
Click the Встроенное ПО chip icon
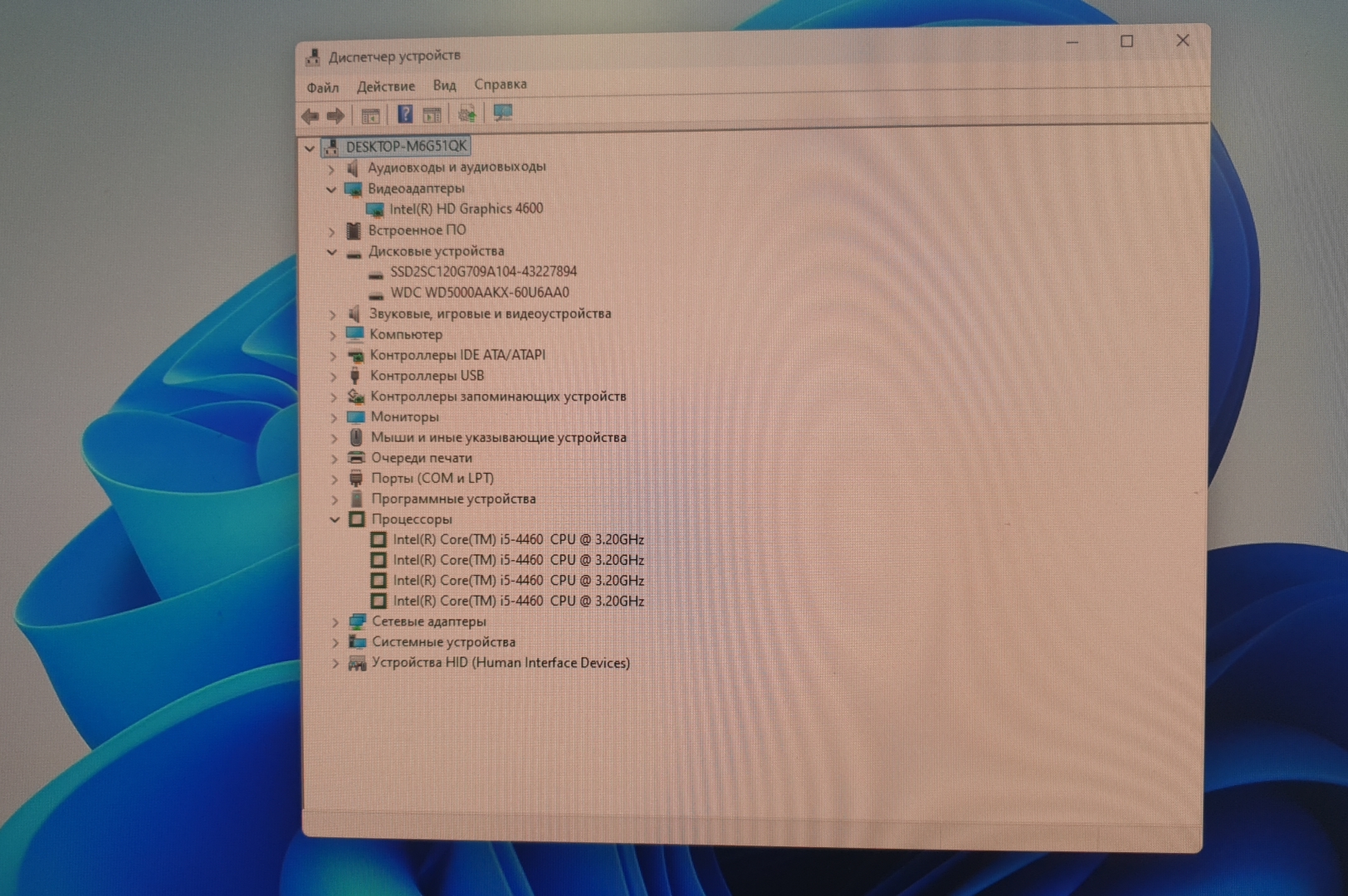click(x=354, y=231)
